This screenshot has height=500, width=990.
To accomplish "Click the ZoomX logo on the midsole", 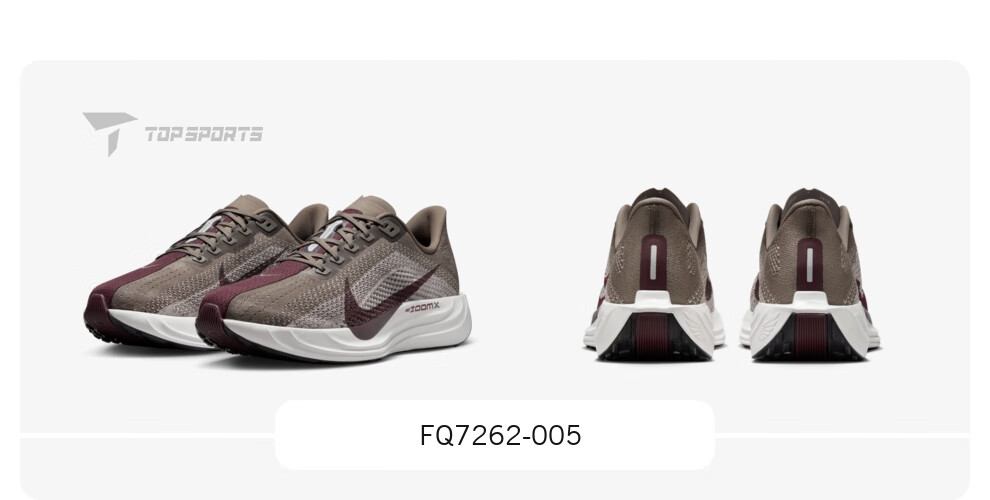I will click(x=422, y=308).
